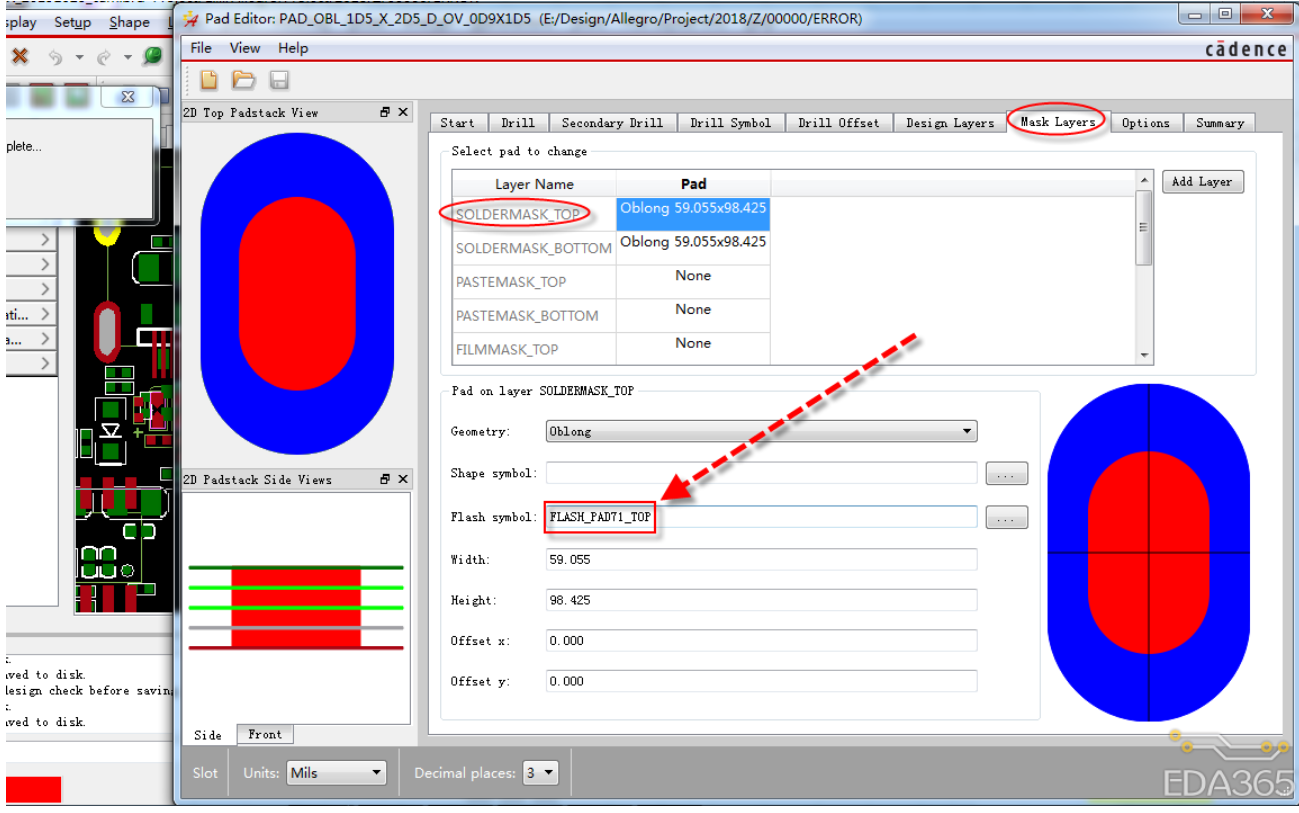
Task: Open the Decimal places dropdown
Action: point(540,773)
